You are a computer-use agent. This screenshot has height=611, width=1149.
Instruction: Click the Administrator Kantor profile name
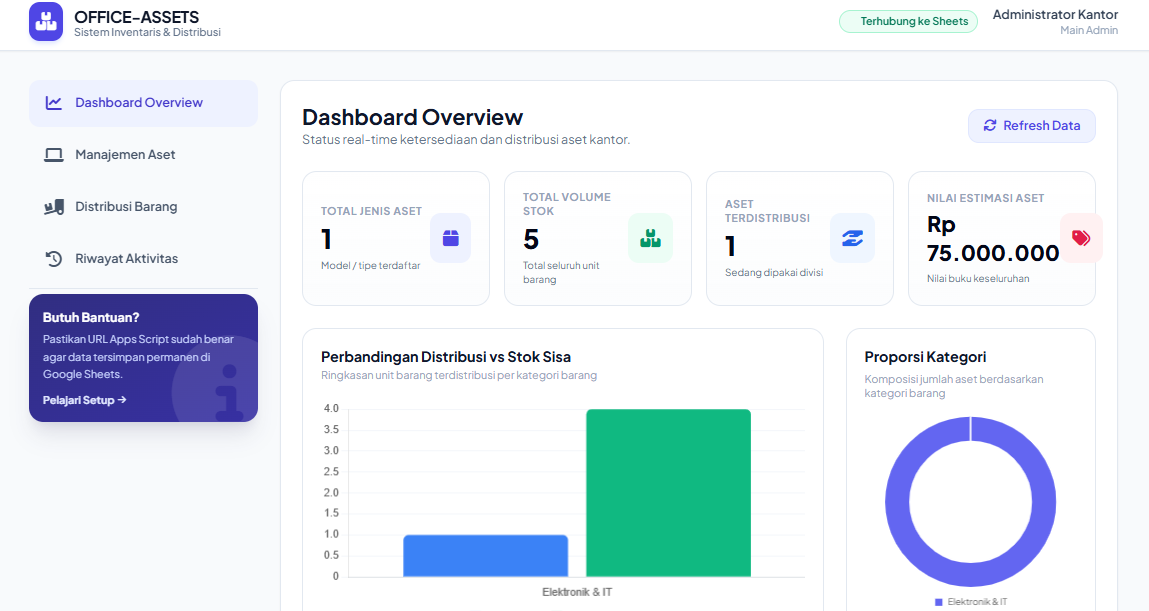click(1055, 15)
